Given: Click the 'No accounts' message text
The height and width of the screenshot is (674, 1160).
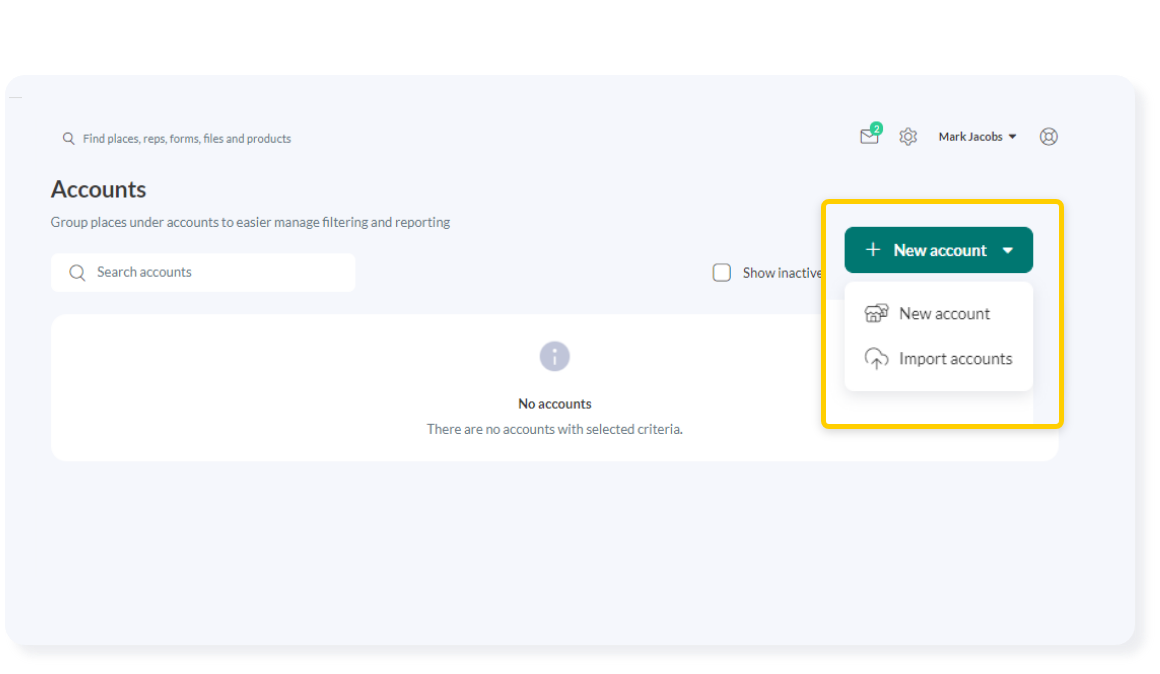Looking at the screenshot, I should coord(555,404).
